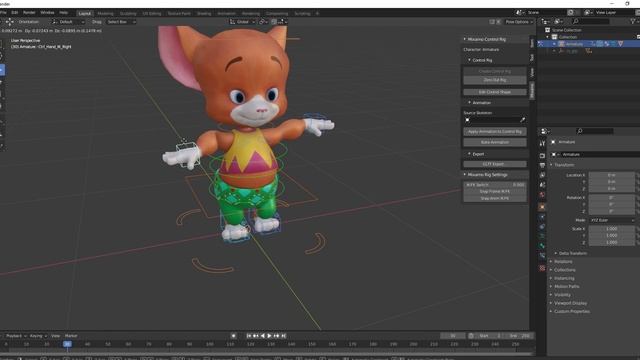
Task: Open the rotation Mode XYZ Euler dropdown
Action: point(611,220)
